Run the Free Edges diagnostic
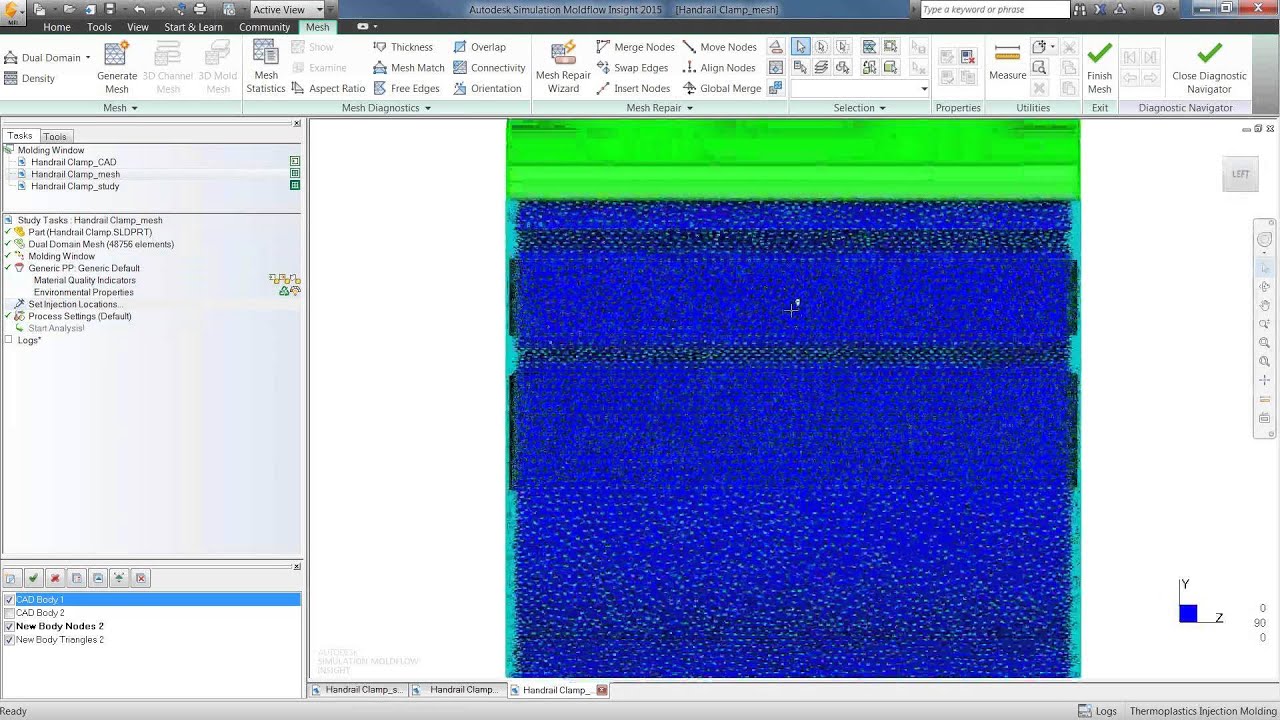This screenshot has width=1280, height=720. [405, 89]
